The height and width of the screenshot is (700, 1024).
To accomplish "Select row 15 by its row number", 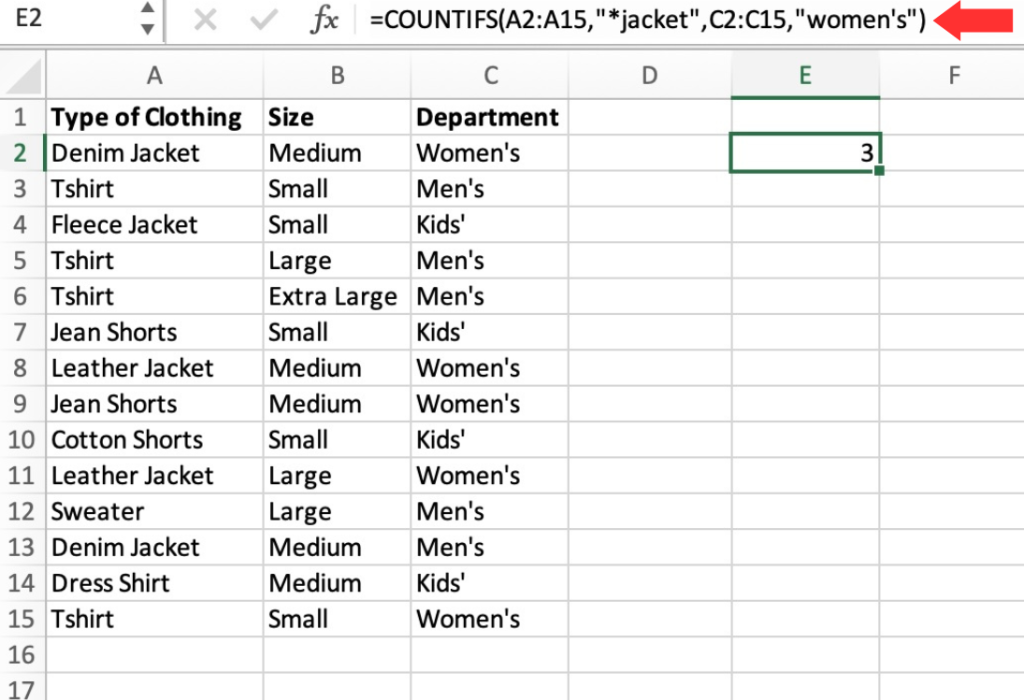I will point(22,619).
